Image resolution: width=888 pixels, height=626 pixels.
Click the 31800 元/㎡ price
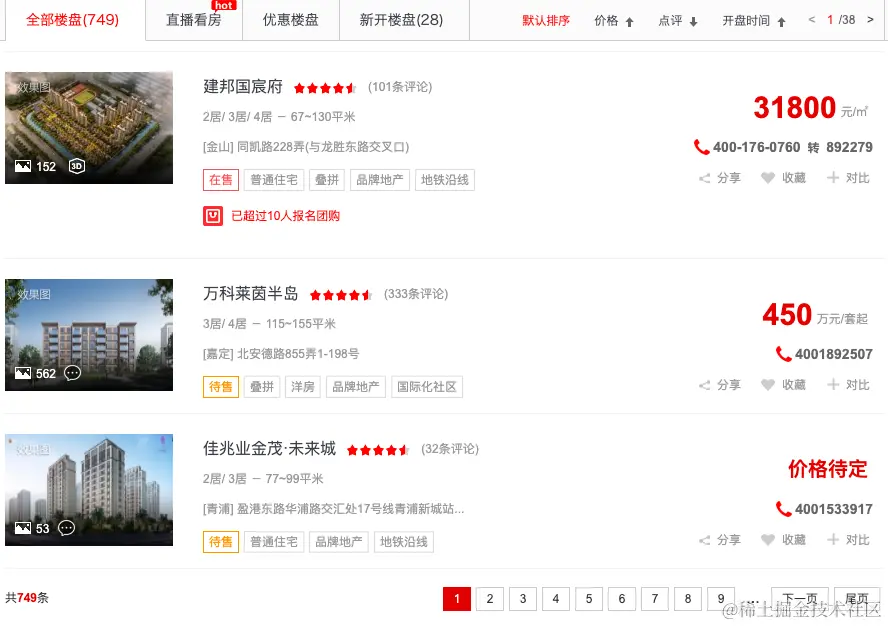point(810,108)
